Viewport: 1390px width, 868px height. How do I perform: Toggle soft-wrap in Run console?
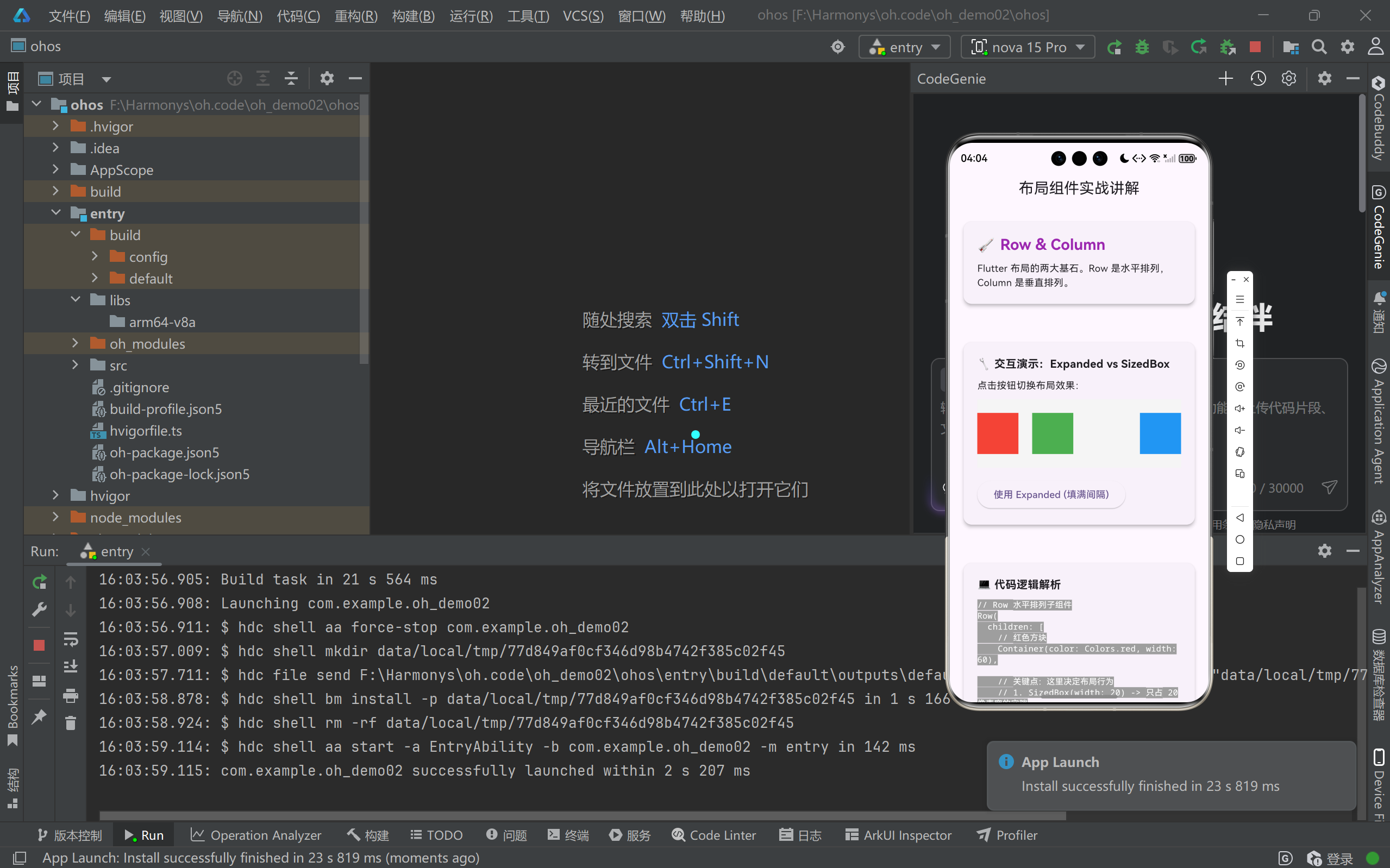71,638
